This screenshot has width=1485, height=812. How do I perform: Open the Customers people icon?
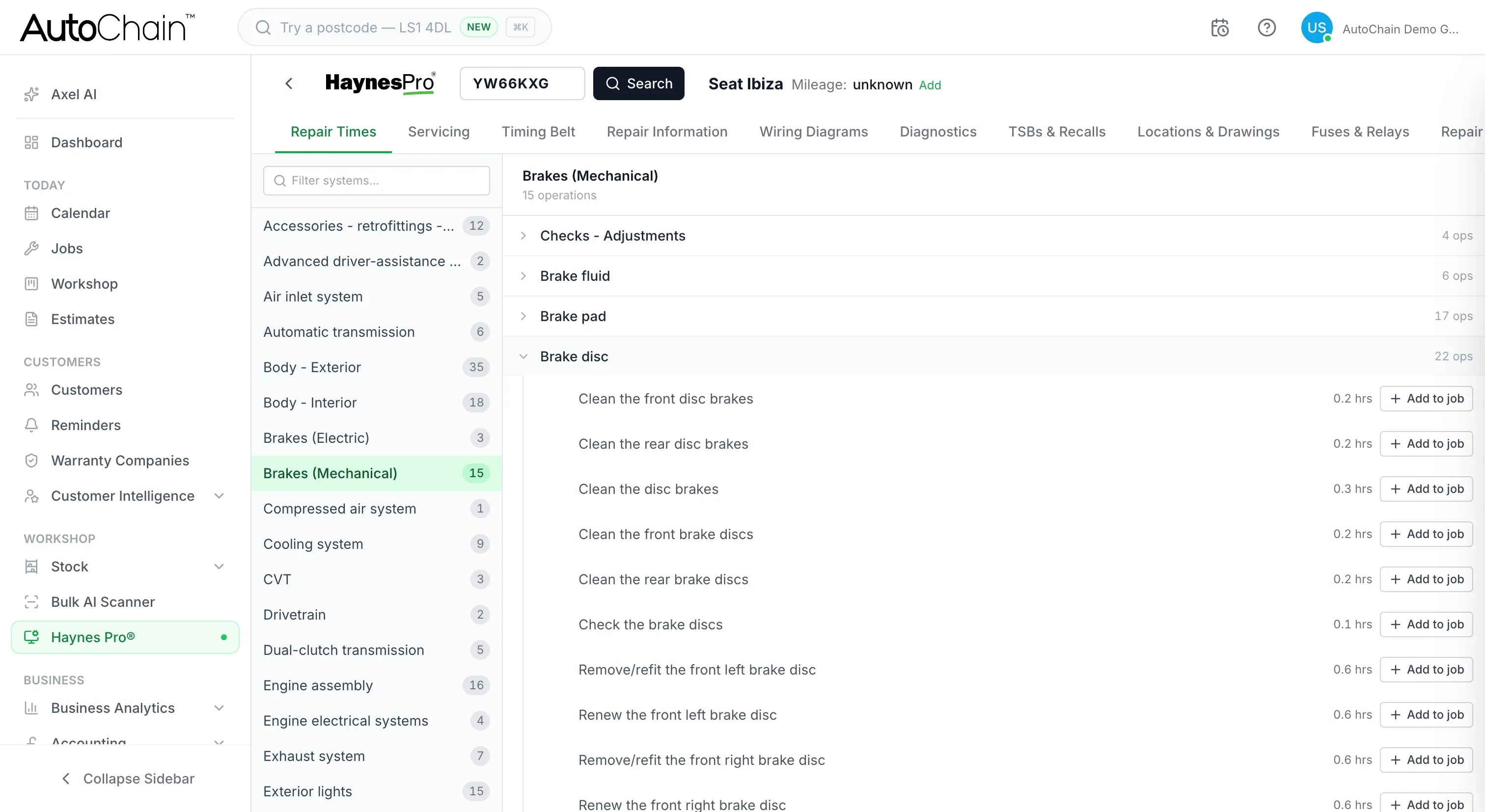coord(32,390)
